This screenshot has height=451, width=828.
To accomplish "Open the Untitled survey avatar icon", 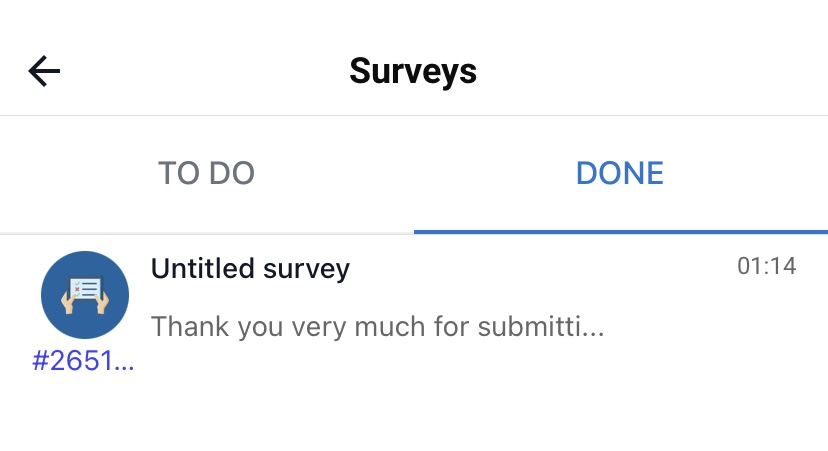I will coord(84,294).
